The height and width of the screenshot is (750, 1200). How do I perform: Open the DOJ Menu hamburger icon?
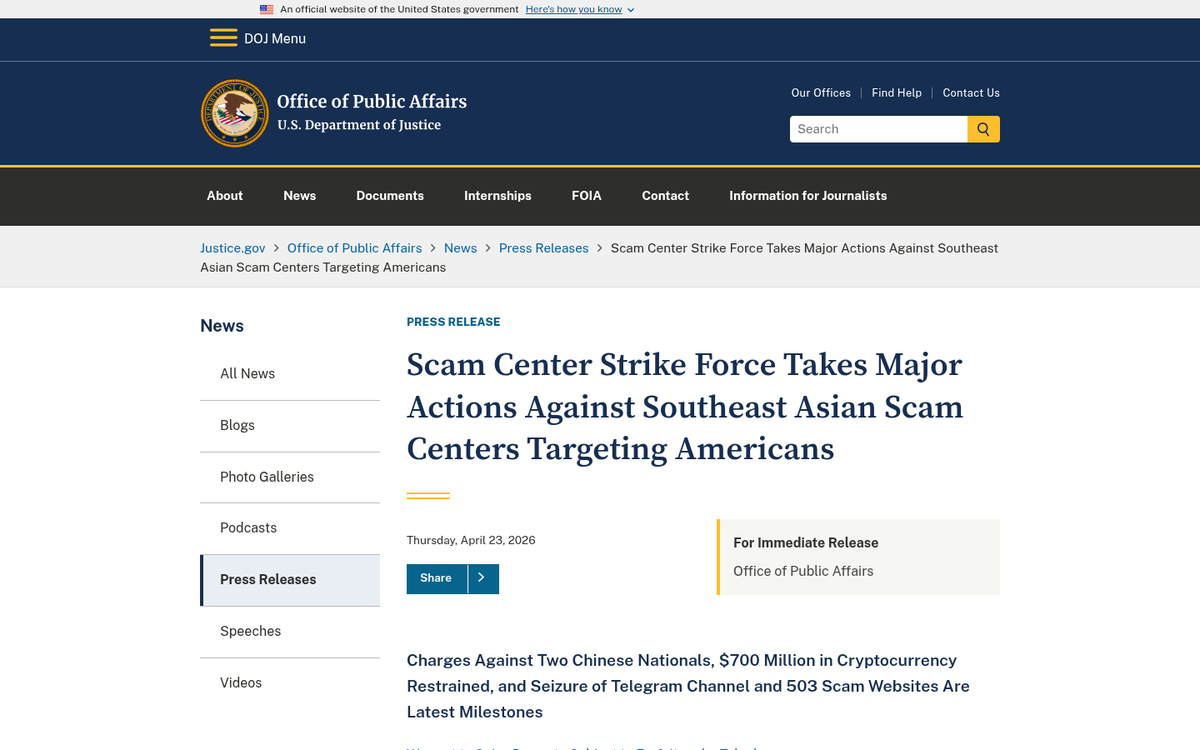click(x=223, y=38)
